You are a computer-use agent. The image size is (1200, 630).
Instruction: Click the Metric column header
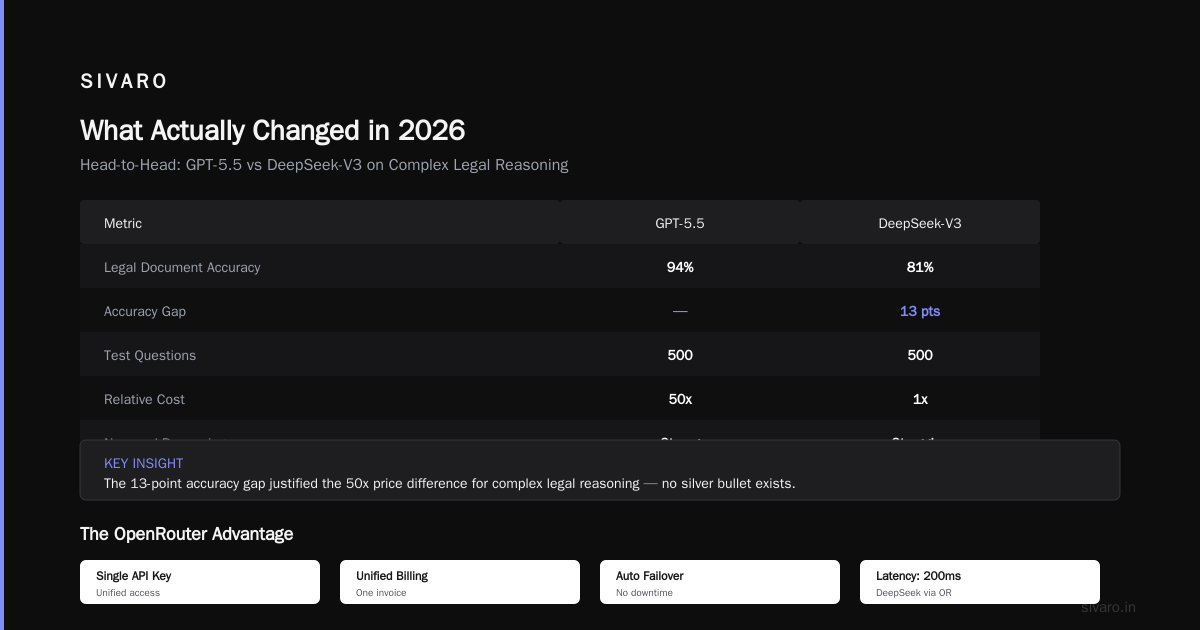click(x=123, y=223)
